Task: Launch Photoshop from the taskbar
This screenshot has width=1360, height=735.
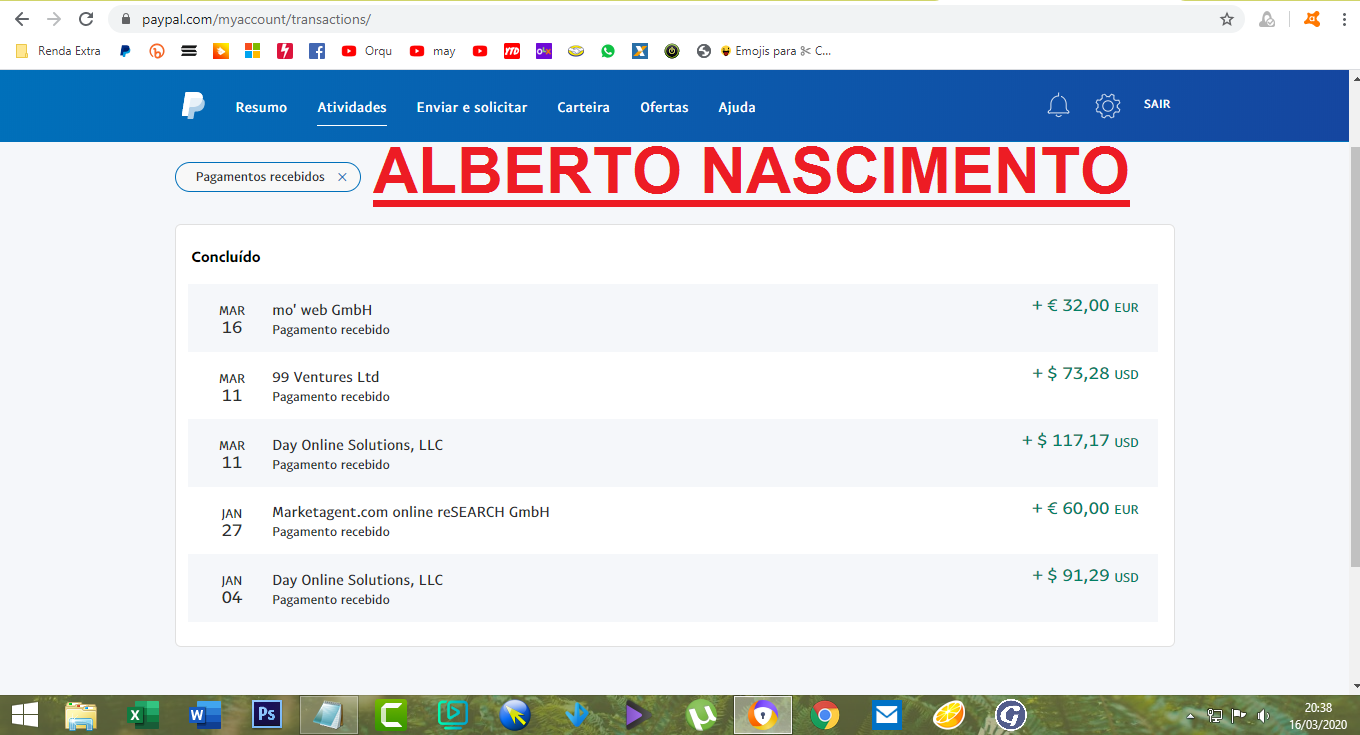Action: pyautogui.click(x=267, y=715)
